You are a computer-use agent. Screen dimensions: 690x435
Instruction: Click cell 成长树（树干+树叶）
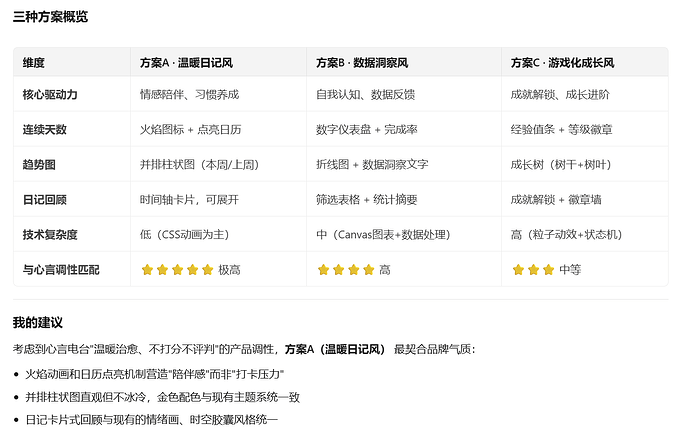pos(561,165)
